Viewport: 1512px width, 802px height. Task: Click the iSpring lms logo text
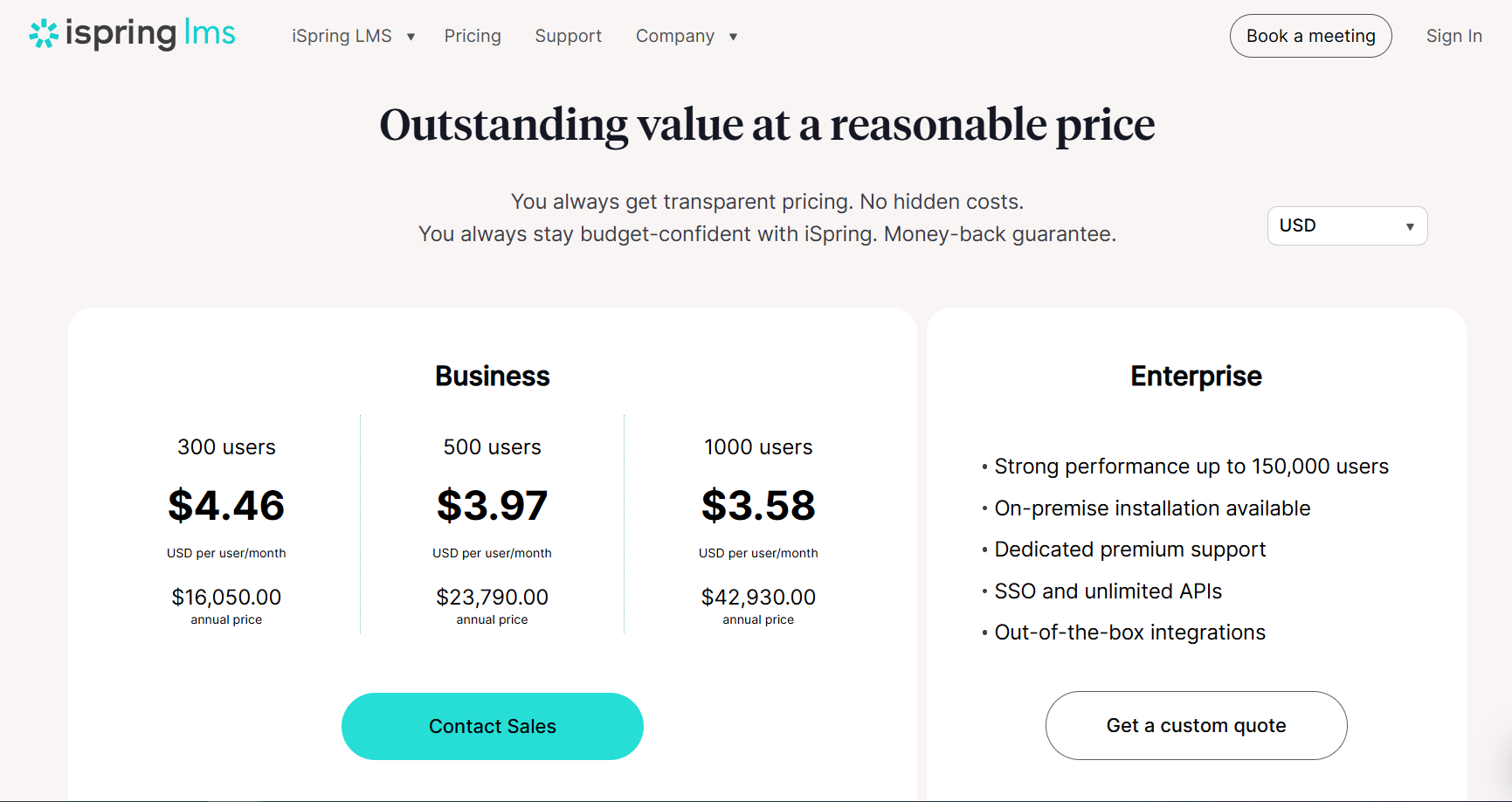[x=148, y=33]
